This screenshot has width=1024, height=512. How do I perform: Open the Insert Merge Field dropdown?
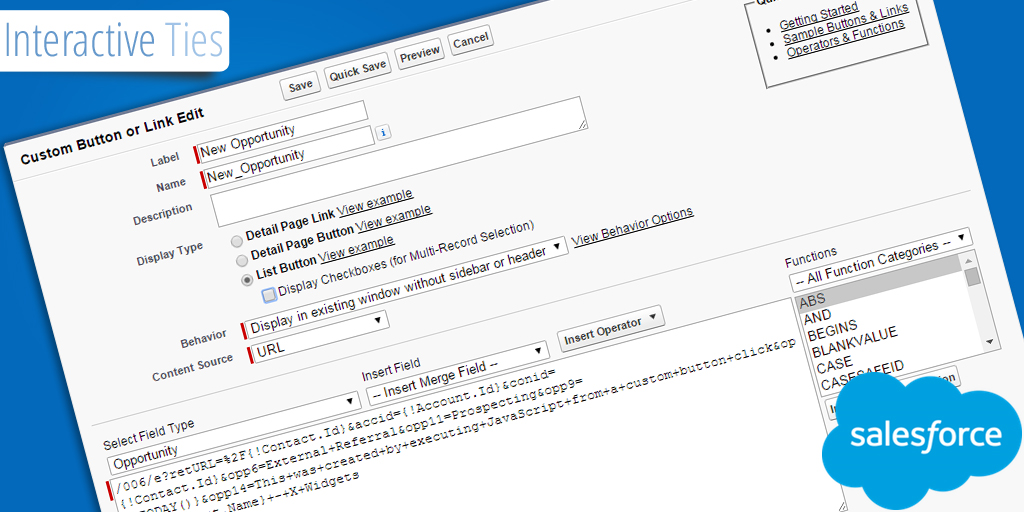point(457,369)
